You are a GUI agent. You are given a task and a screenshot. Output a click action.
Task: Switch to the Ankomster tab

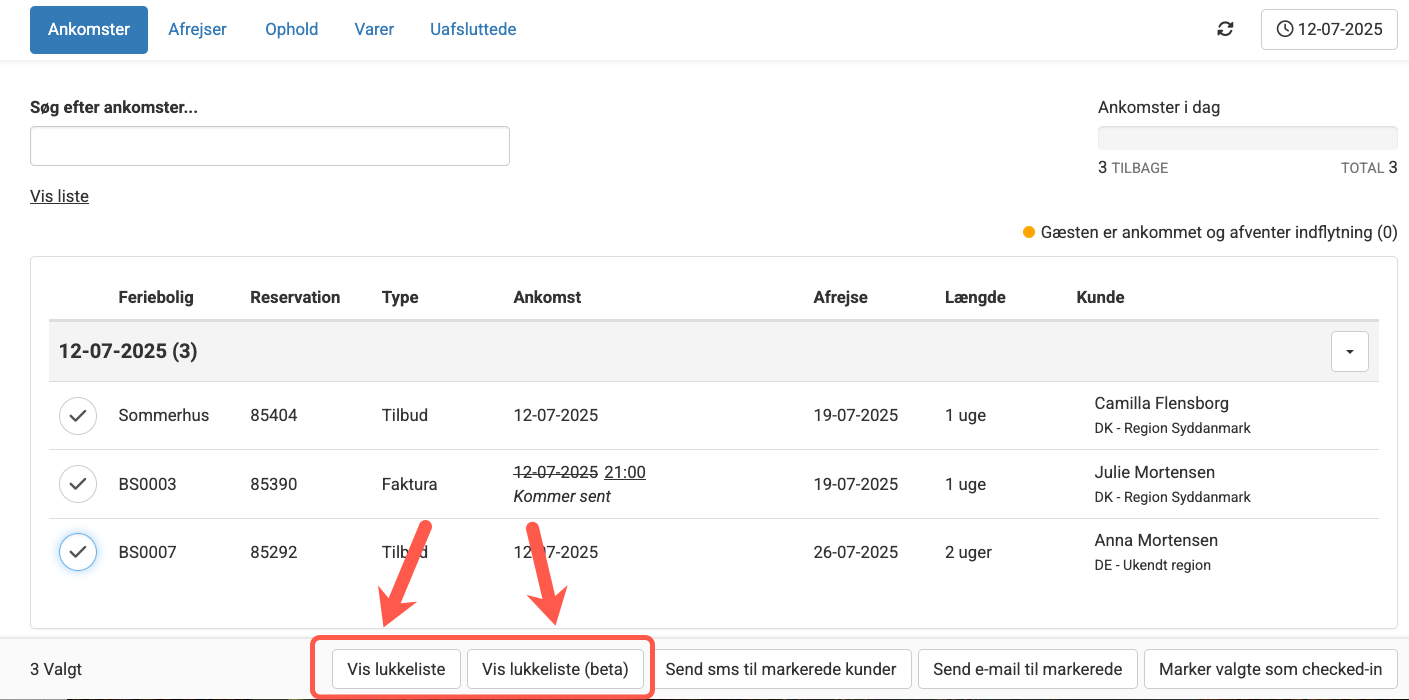[89, 29]
